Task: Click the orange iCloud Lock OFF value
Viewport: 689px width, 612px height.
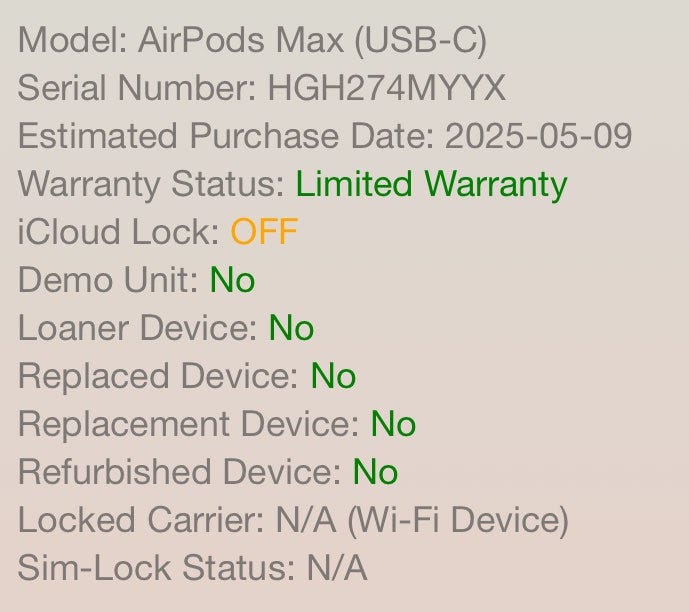Action: [x=264, y=233]
